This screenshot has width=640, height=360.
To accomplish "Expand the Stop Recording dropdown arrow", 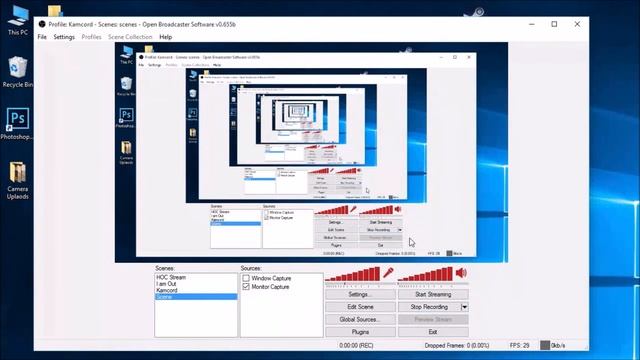I will [464, 307].
